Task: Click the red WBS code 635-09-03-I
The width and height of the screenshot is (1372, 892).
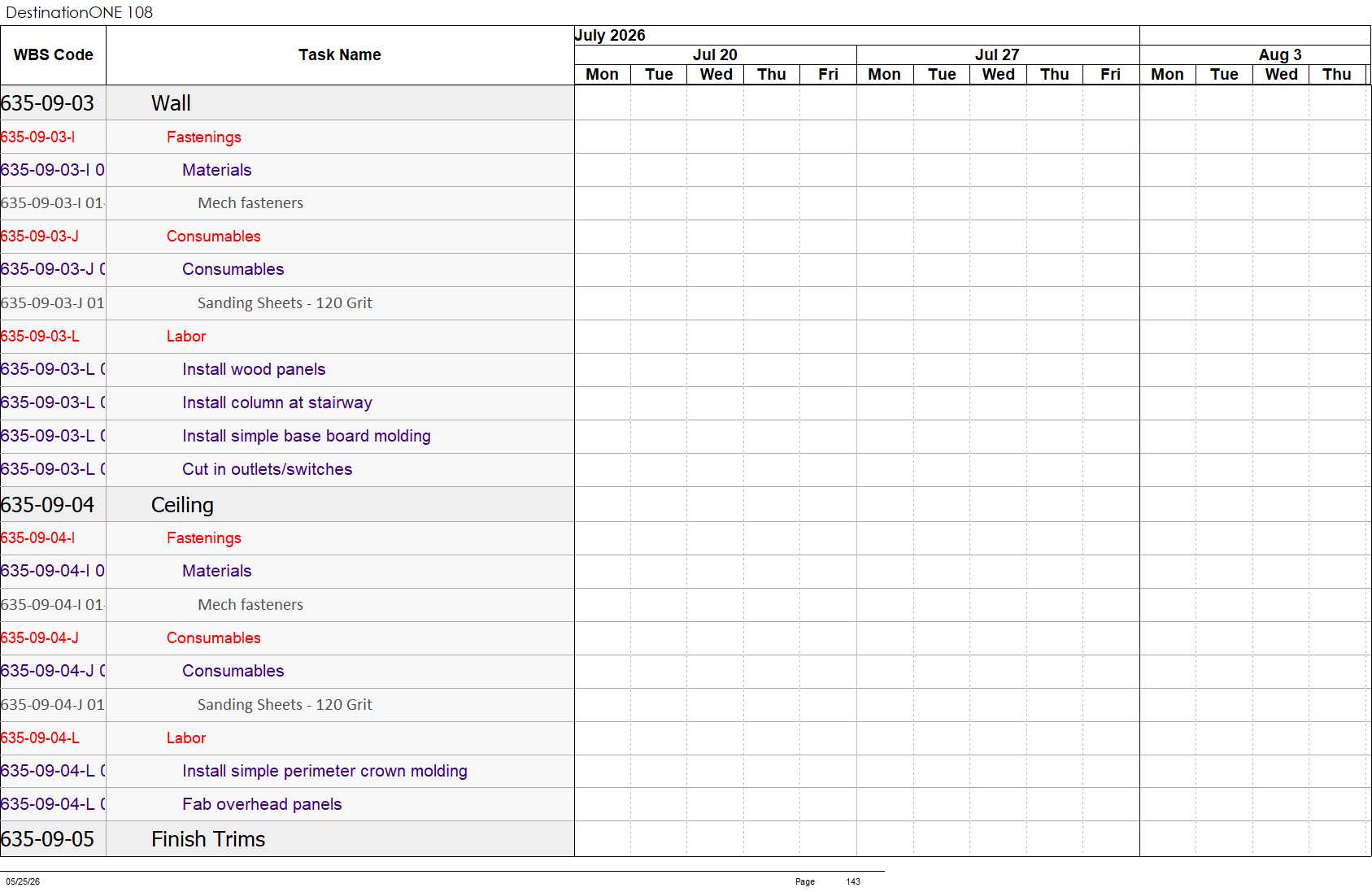Action: pos(37,137)
